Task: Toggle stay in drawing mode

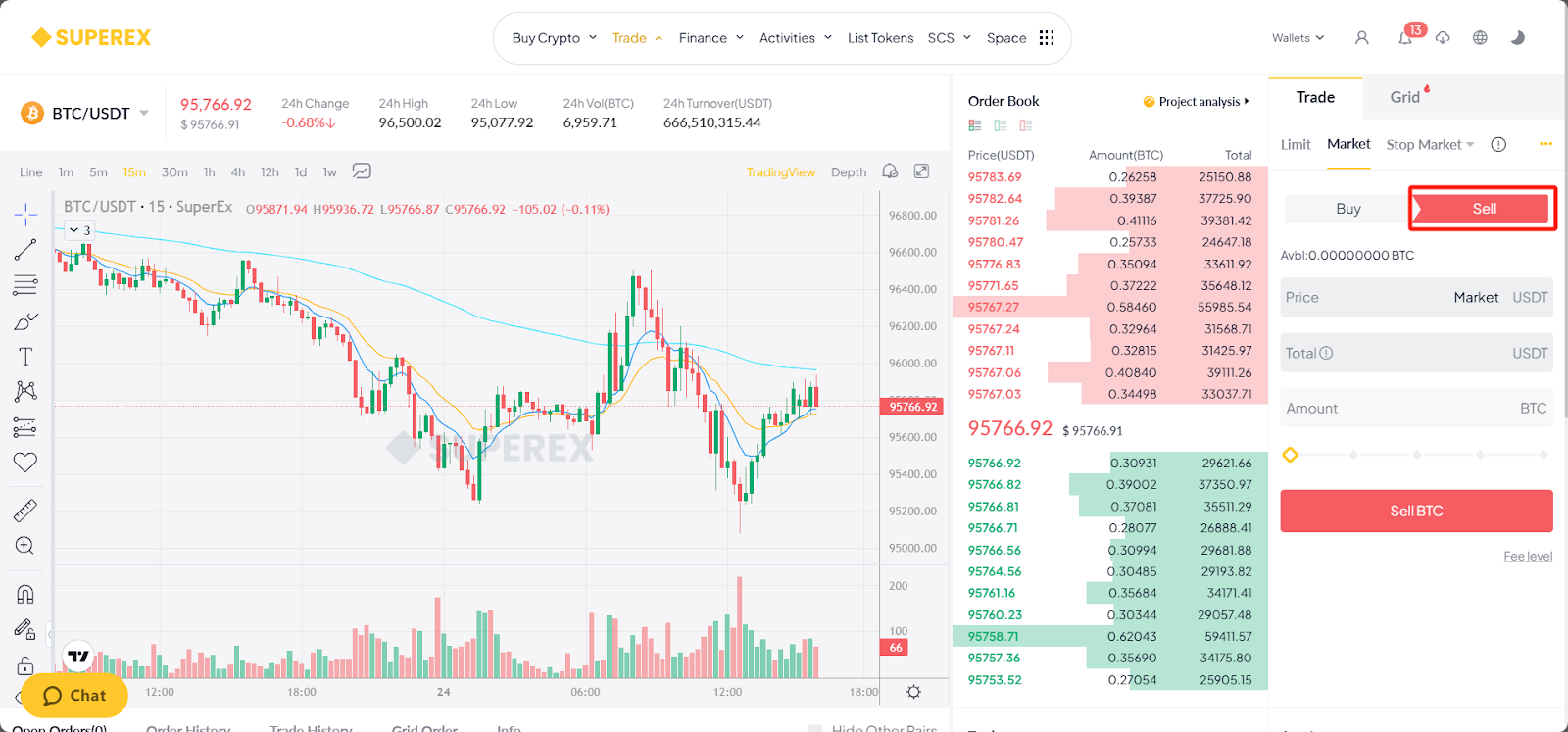Action: pyautogui.click(x=25, y=630)
